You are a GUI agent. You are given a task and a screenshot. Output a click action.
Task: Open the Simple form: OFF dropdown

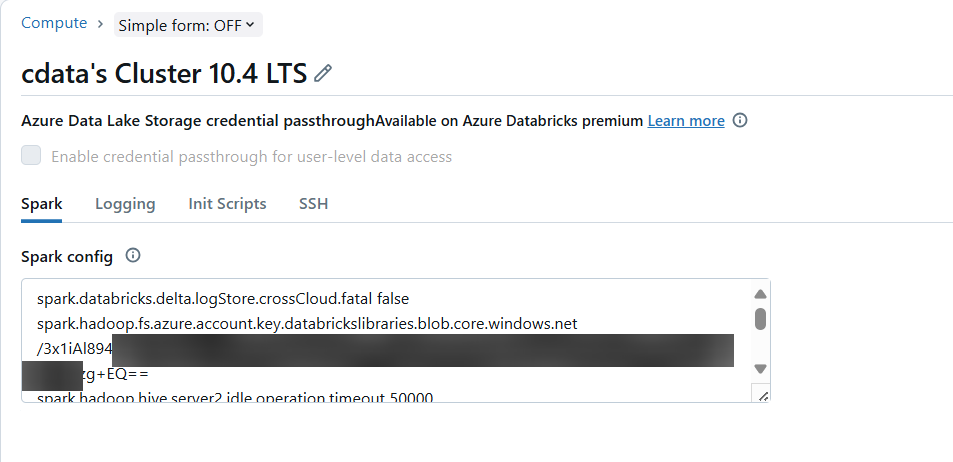coord(187,25)
